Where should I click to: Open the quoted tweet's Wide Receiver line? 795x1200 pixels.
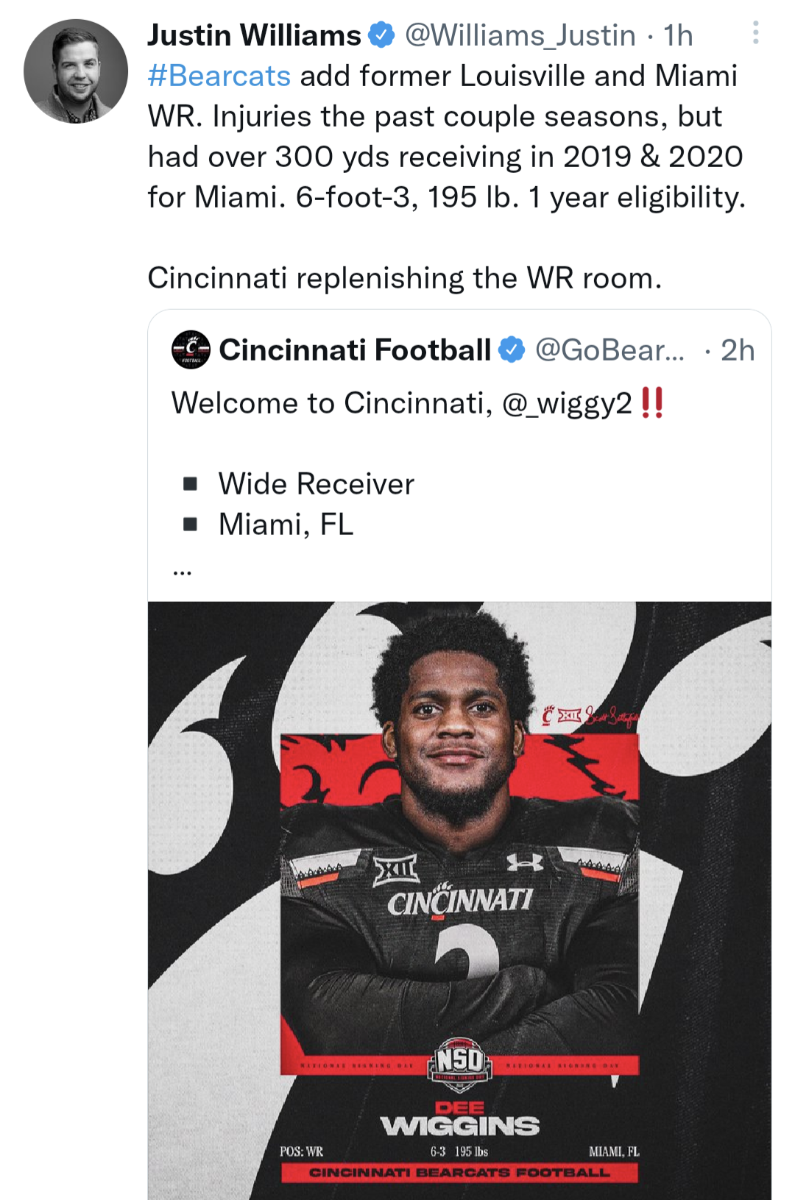click(x=316, y=484)
